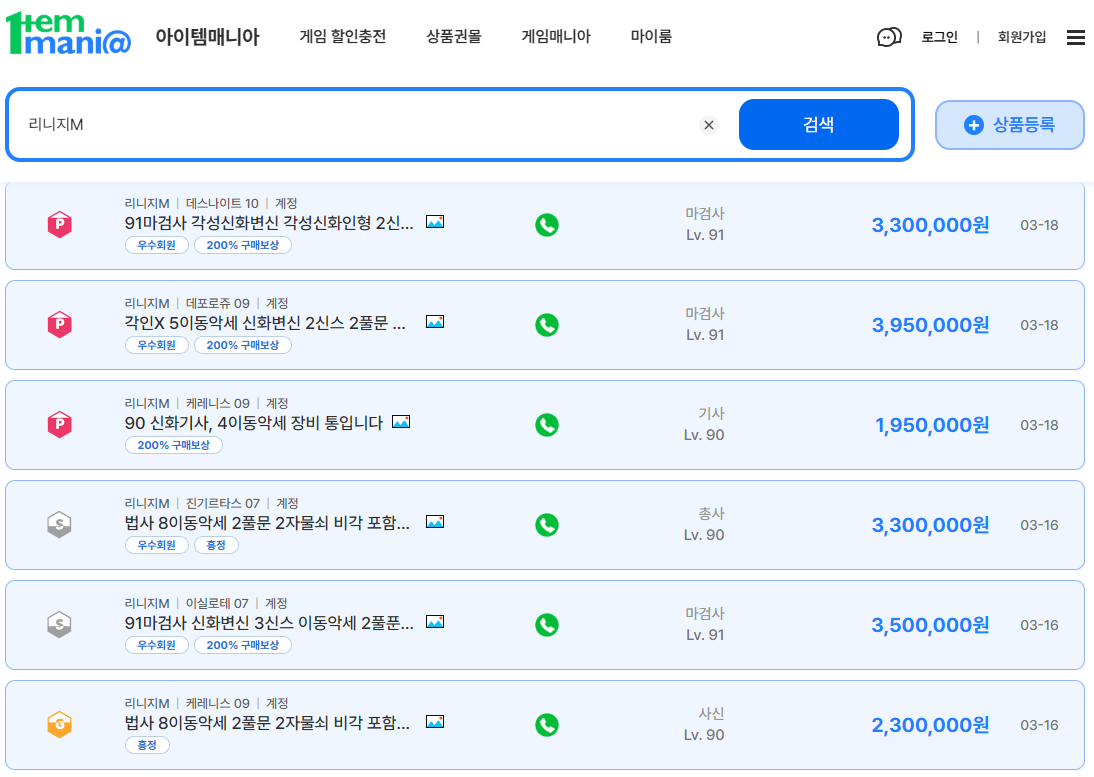Viewport: 1094px width, 777px height.
Task: Open listing 각인X 5이동악세 신화변신
Action: click(265, 323)
